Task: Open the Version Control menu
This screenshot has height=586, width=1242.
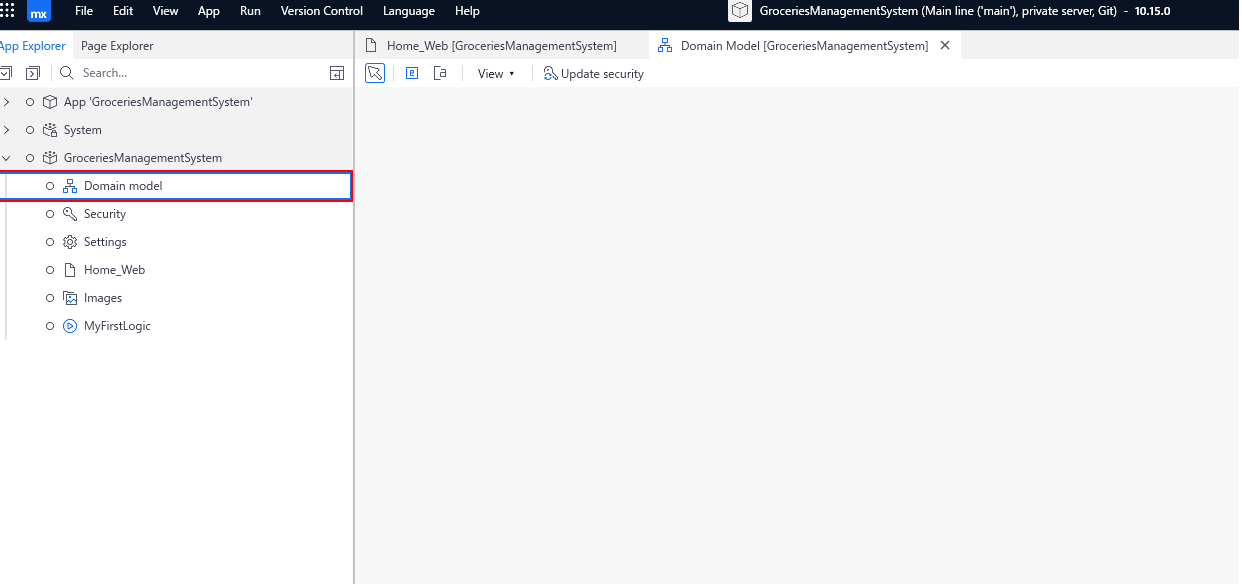Action: (x=322, y=11)
